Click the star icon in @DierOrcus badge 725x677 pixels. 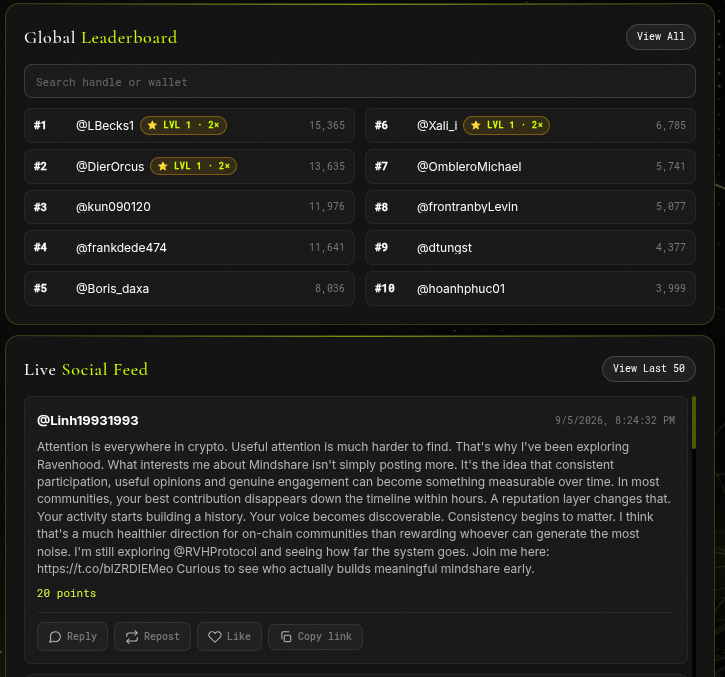point(163,166)
